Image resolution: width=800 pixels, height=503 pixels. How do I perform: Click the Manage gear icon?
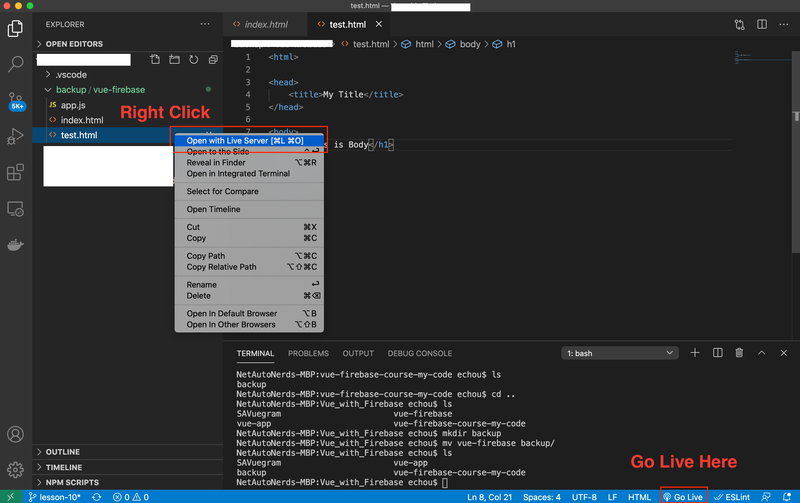click(15, 469)
